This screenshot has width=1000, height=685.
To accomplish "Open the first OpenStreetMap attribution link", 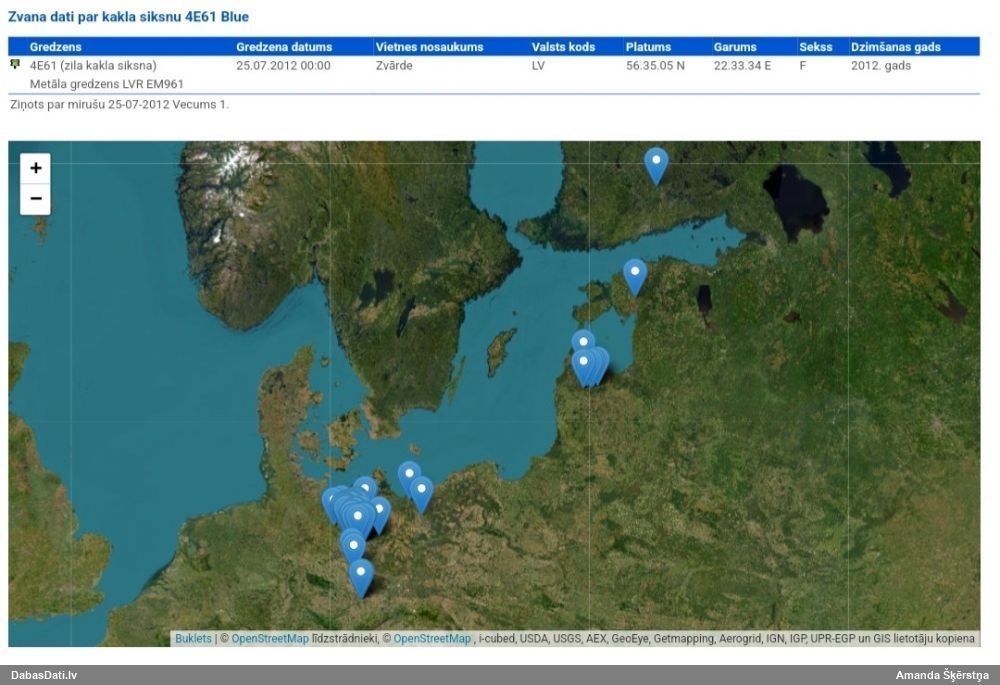I will (270, 638).
